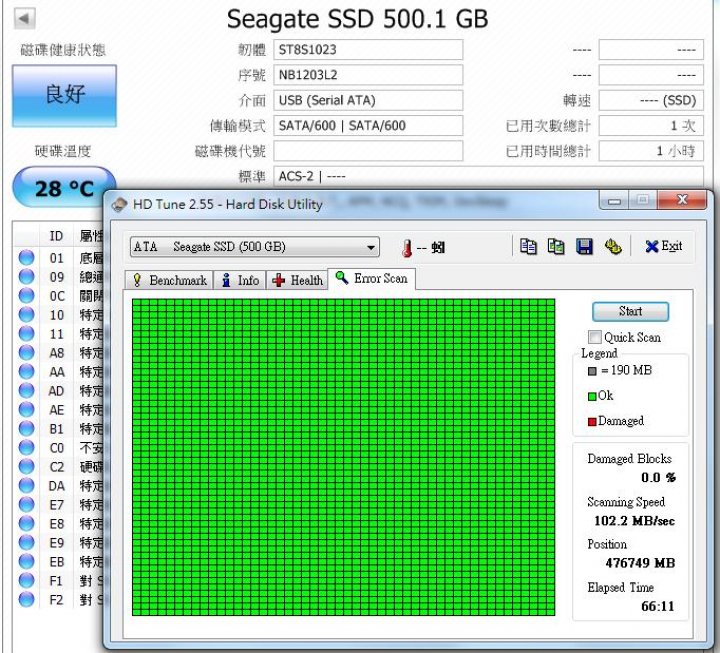Click the blue status icon for ID AE

pos(27,409)
